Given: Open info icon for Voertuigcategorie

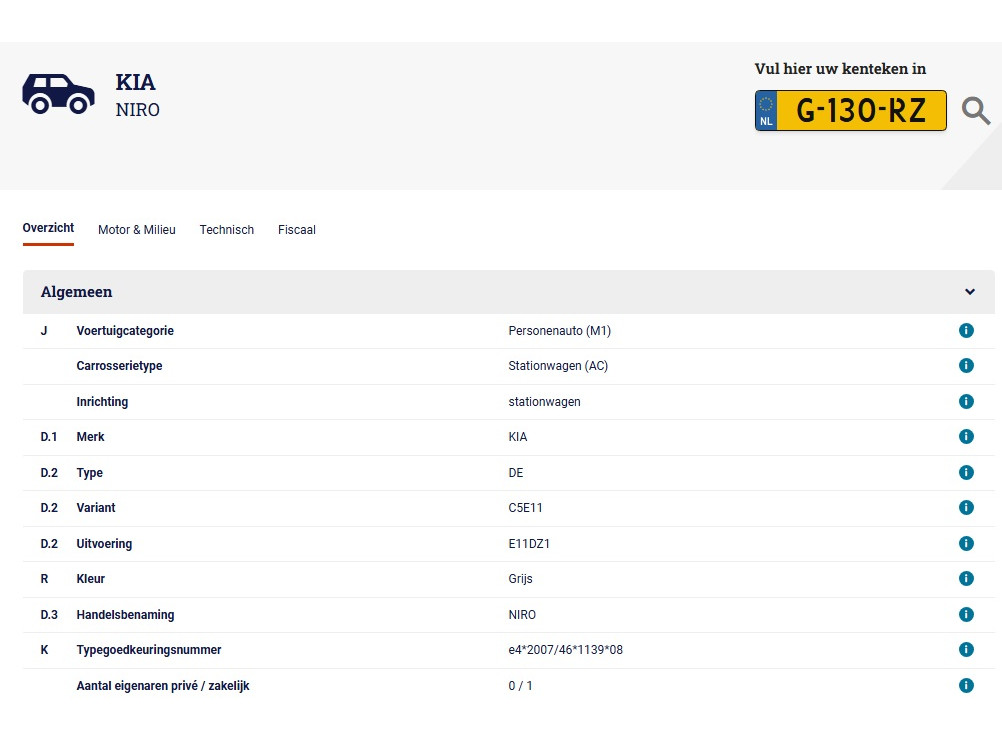Looking at the screenshot, I should pyautogui.click(x=966, y=330).
